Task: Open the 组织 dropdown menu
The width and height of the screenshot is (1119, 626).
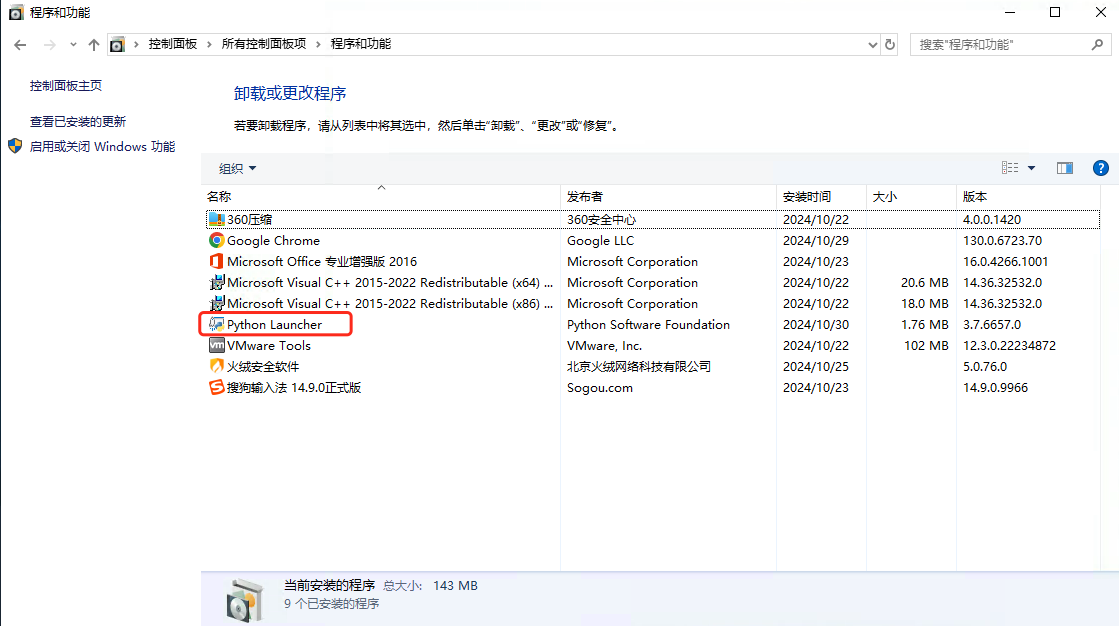Action: pos(237,168)
